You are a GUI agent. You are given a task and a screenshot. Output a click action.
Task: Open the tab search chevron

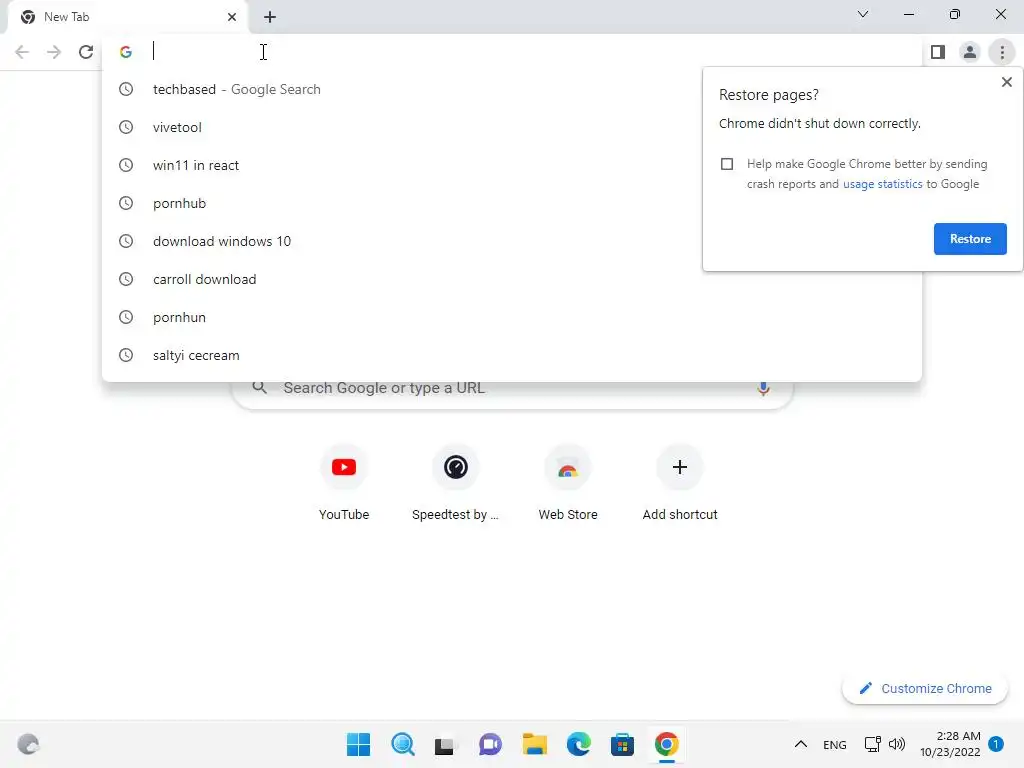pos(863,14)
